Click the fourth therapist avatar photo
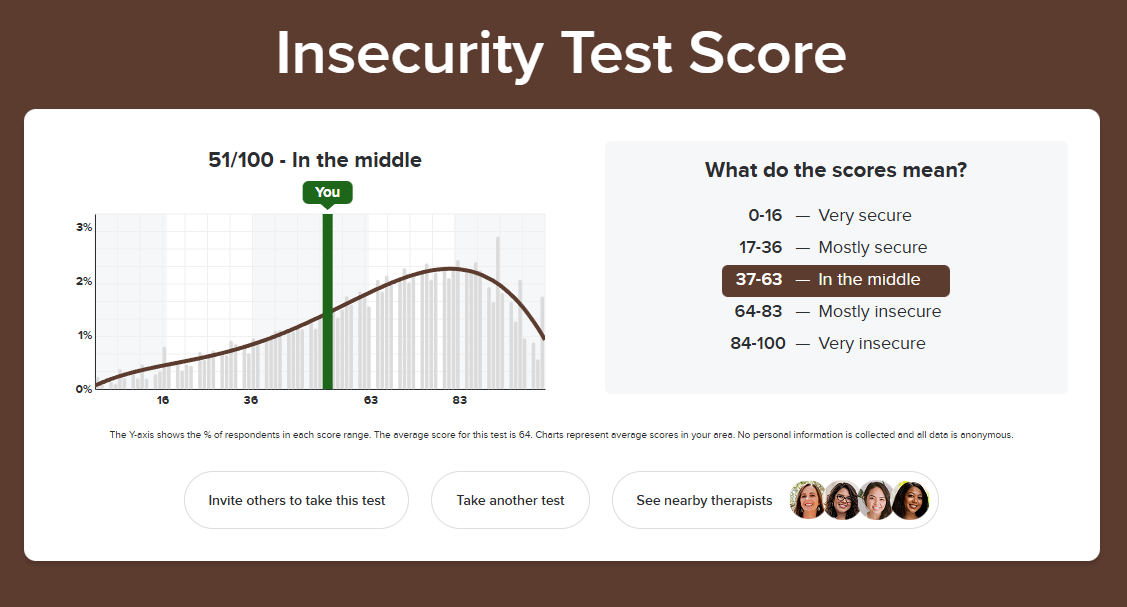Viewport: 1127px width, 607px height. point(910,500)
